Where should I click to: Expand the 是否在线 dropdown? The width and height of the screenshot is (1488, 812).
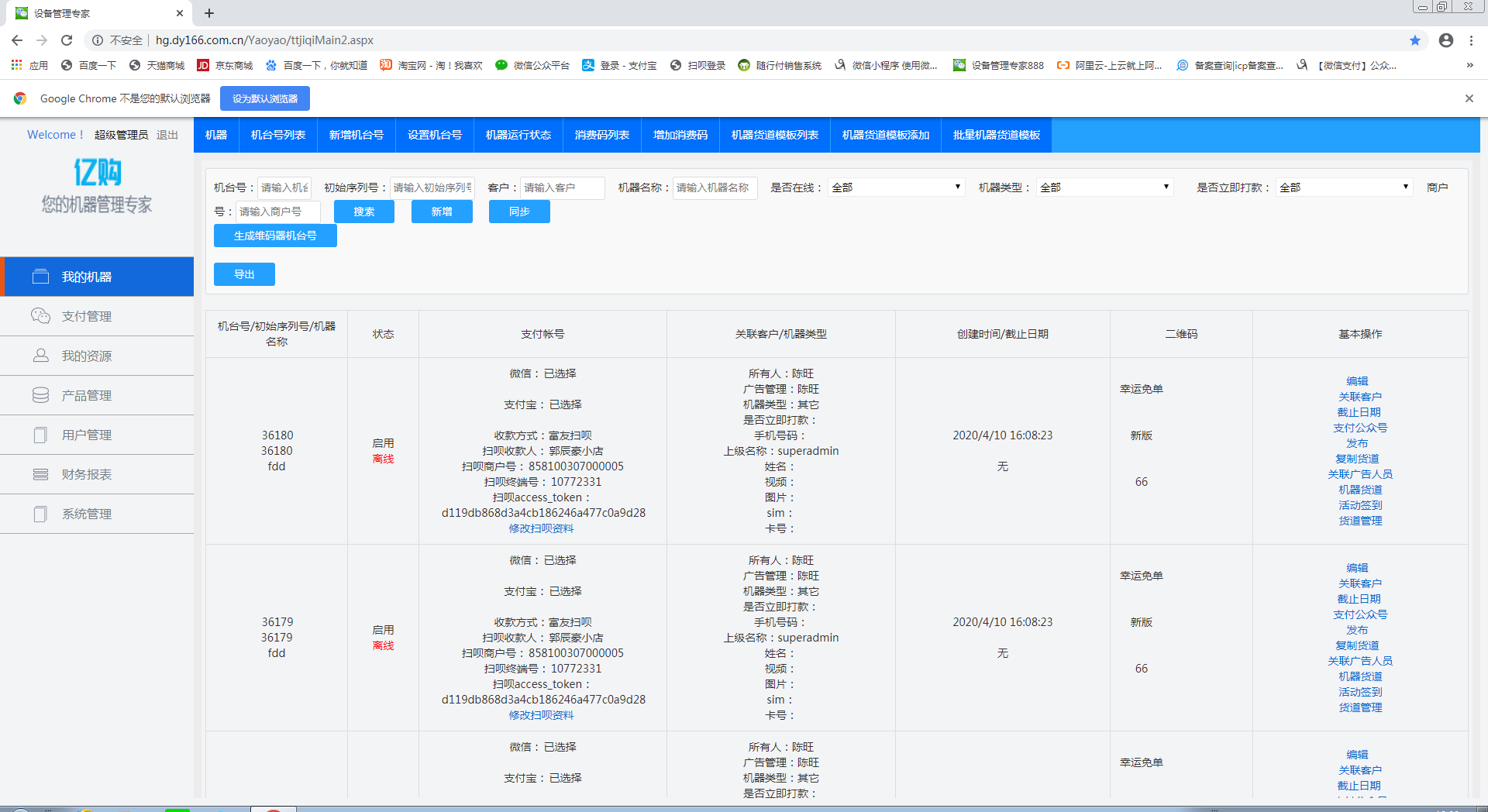(896, 188)
